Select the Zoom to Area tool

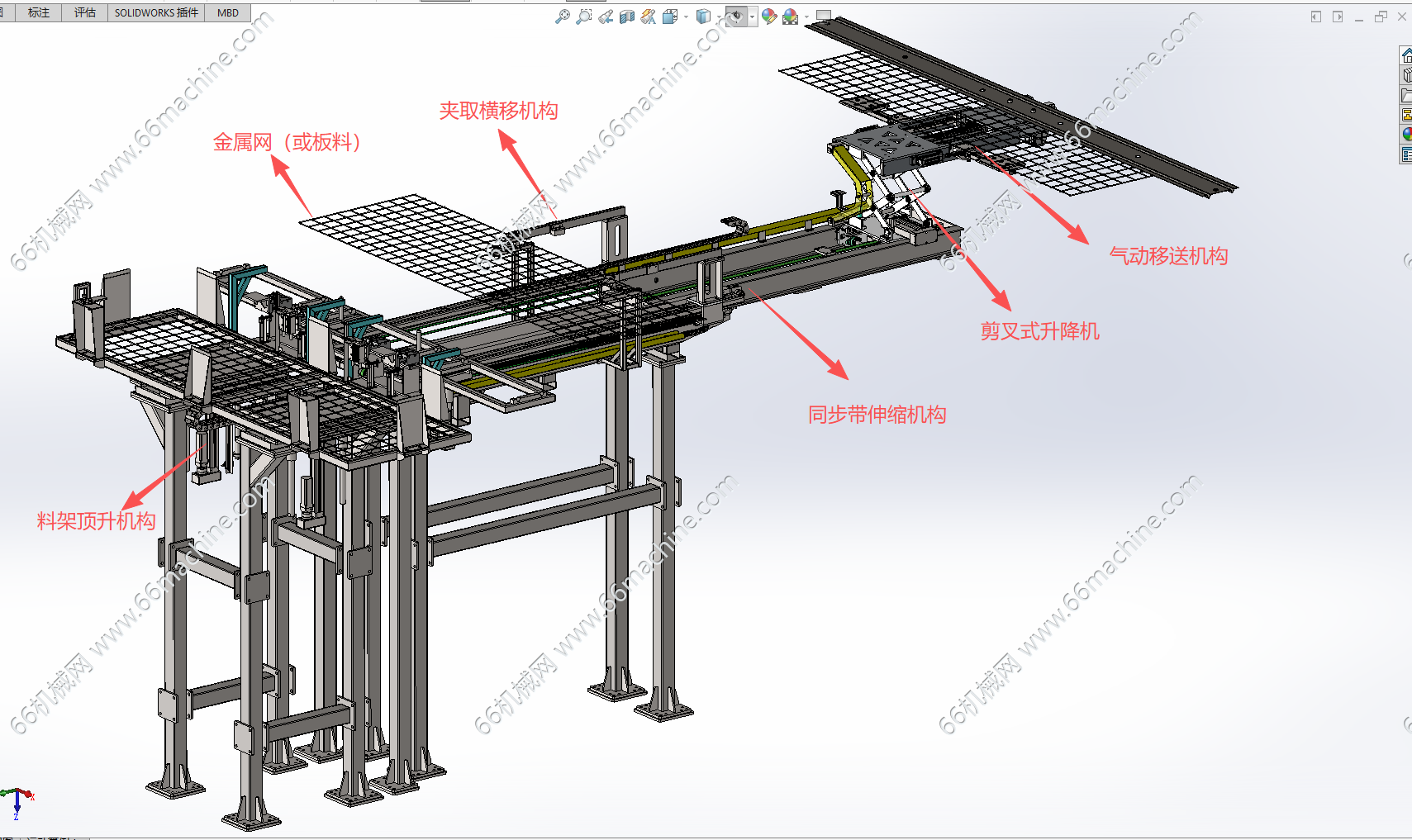[x=584, y=17]
